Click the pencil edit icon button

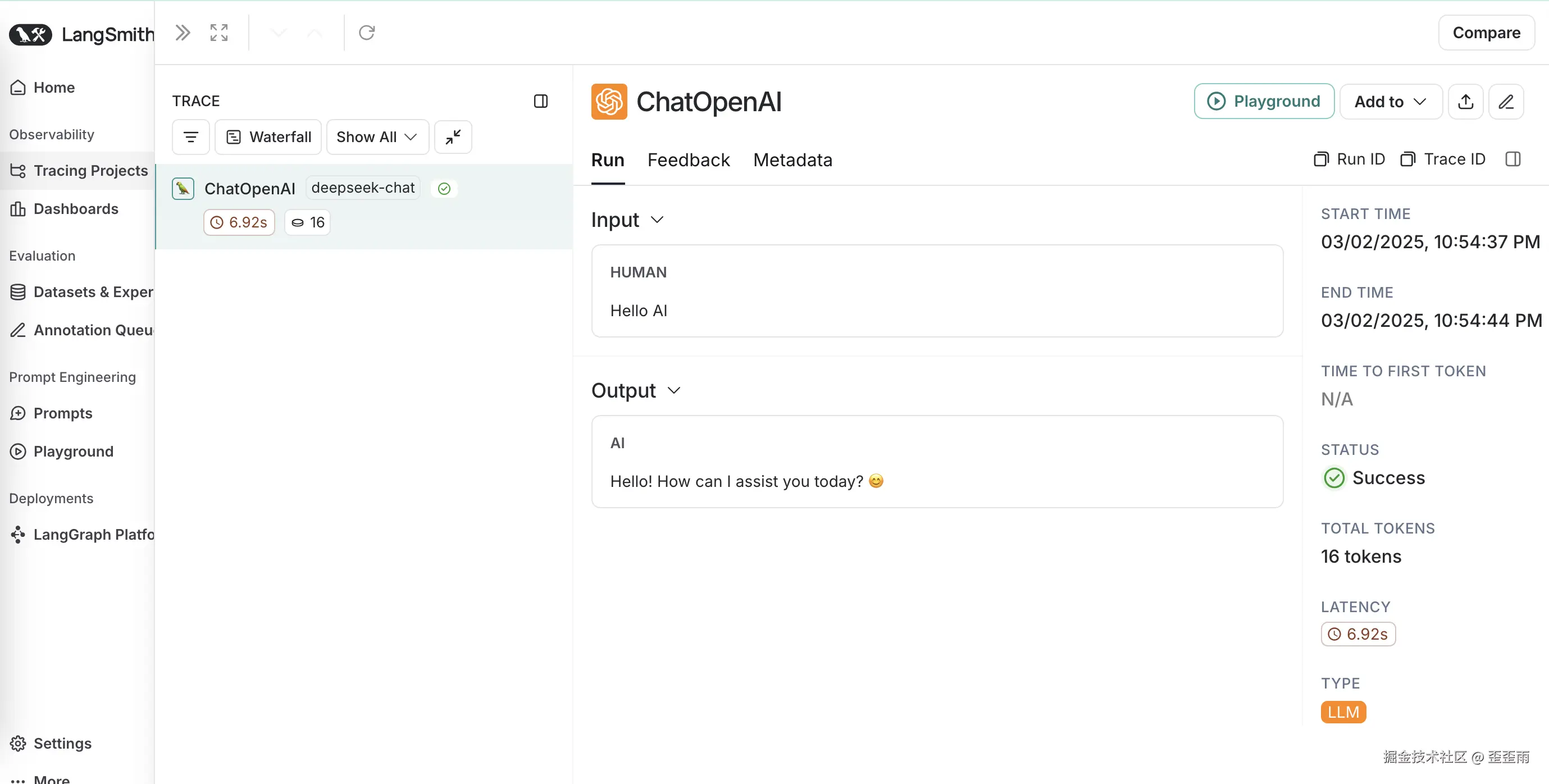coord(1506,102)
